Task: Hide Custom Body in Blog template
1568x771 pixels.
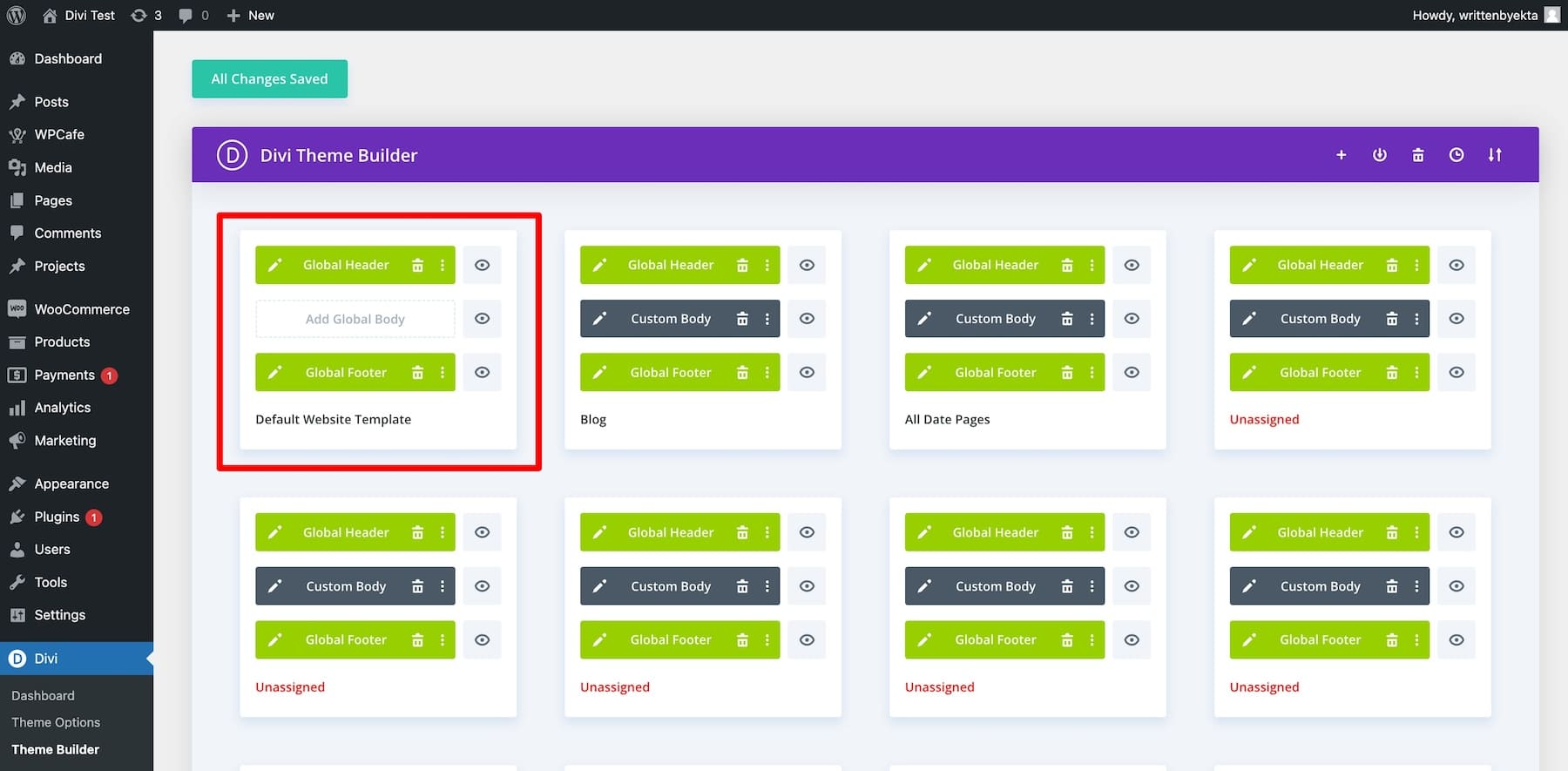Action: [x=807, y=319]
